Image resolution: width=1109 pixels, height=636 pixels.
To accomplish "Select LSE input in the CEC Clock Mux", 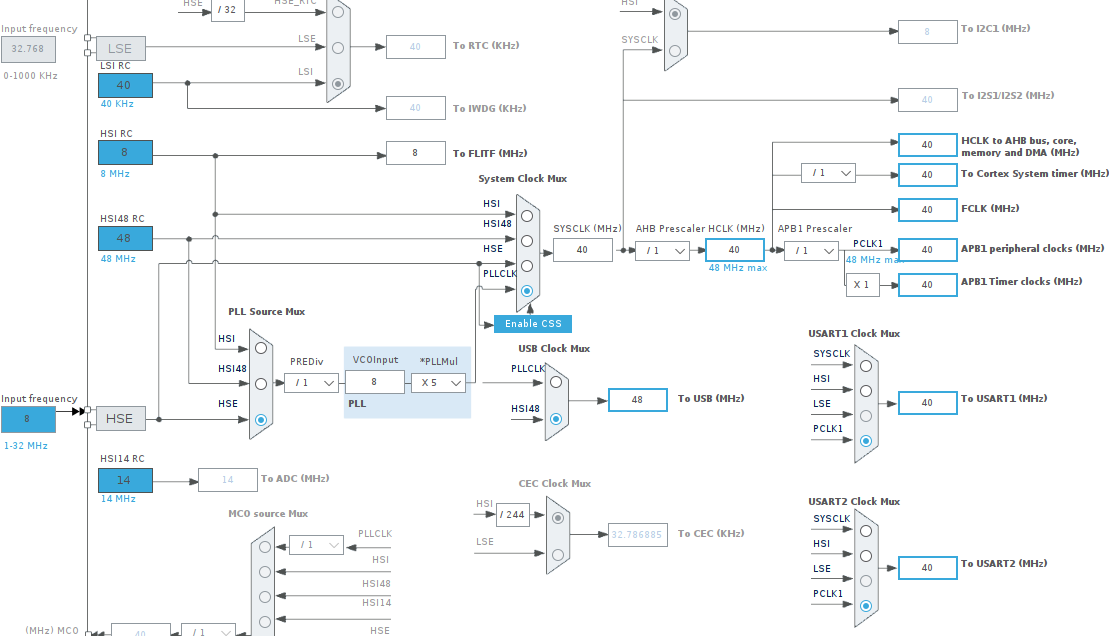I will 556,556.
